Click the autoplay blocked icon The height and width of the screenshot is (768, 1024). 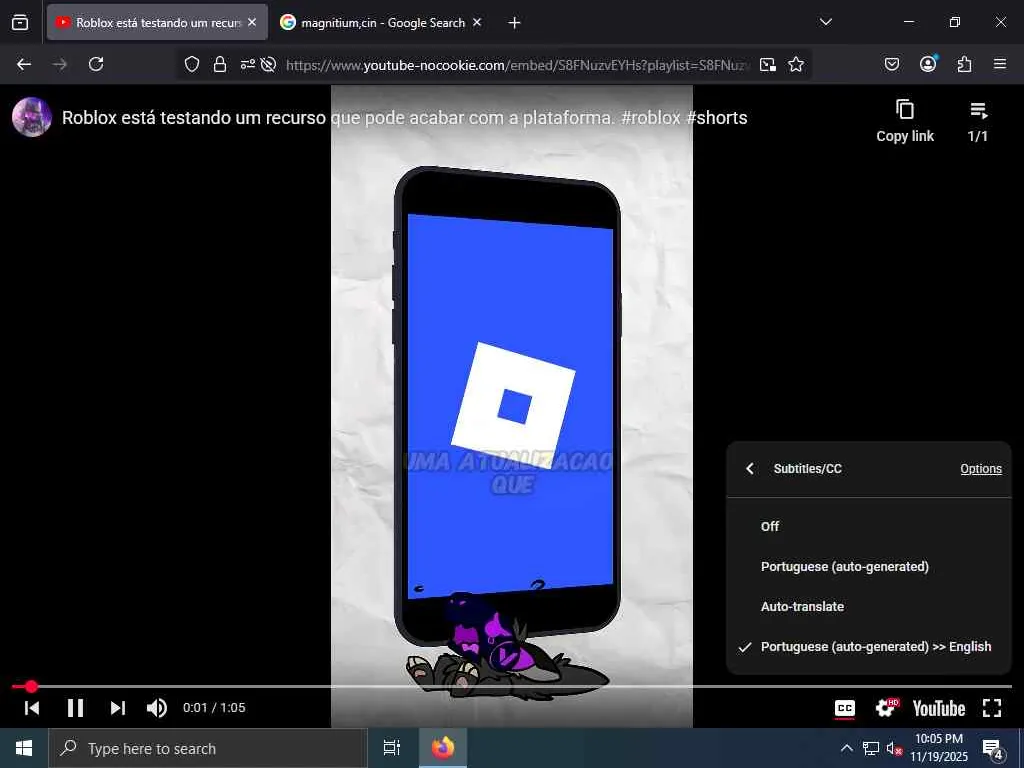[268, 64]
